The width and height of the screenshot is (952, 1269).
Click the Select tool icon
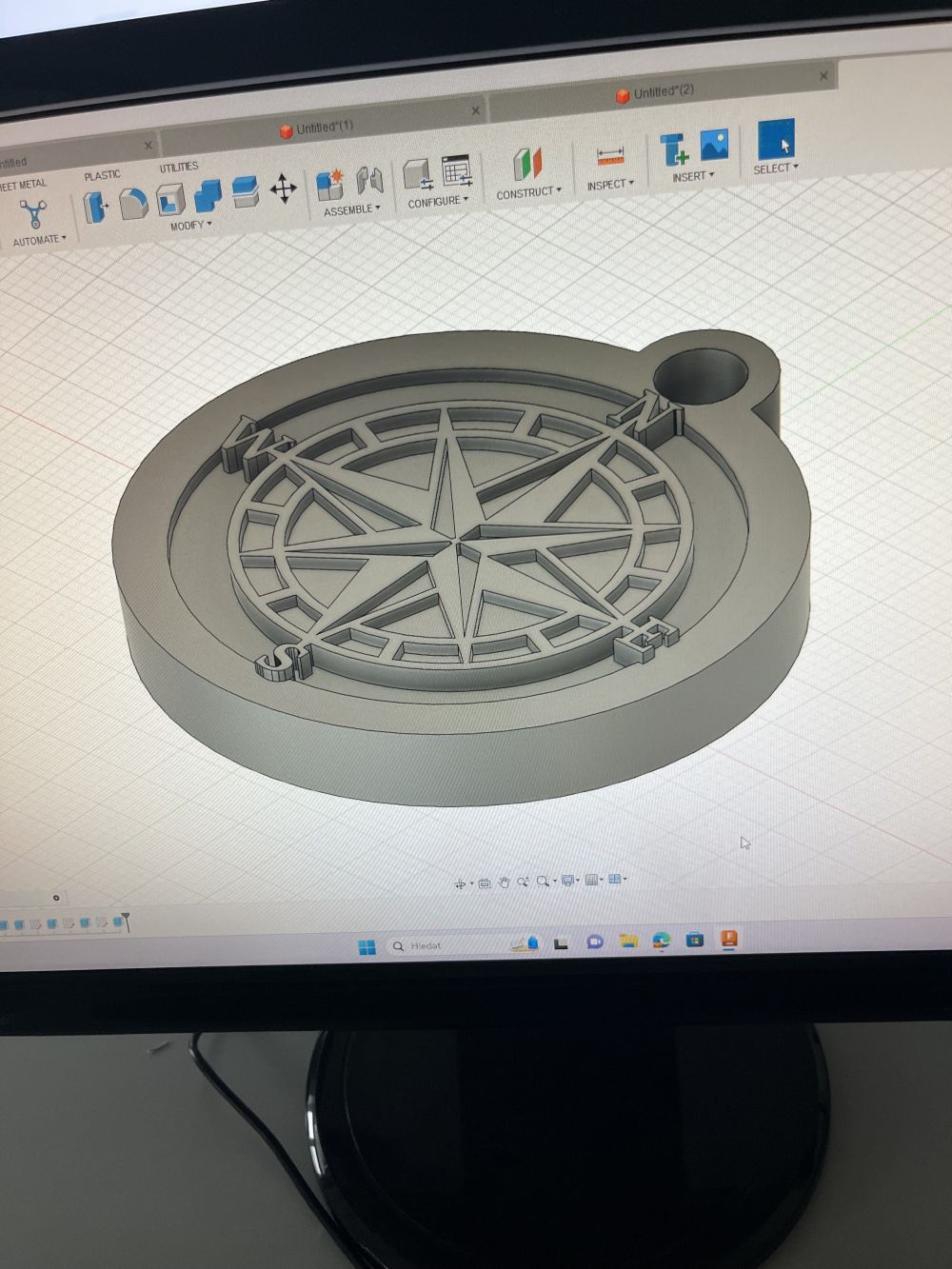click(x=776, y=139)
